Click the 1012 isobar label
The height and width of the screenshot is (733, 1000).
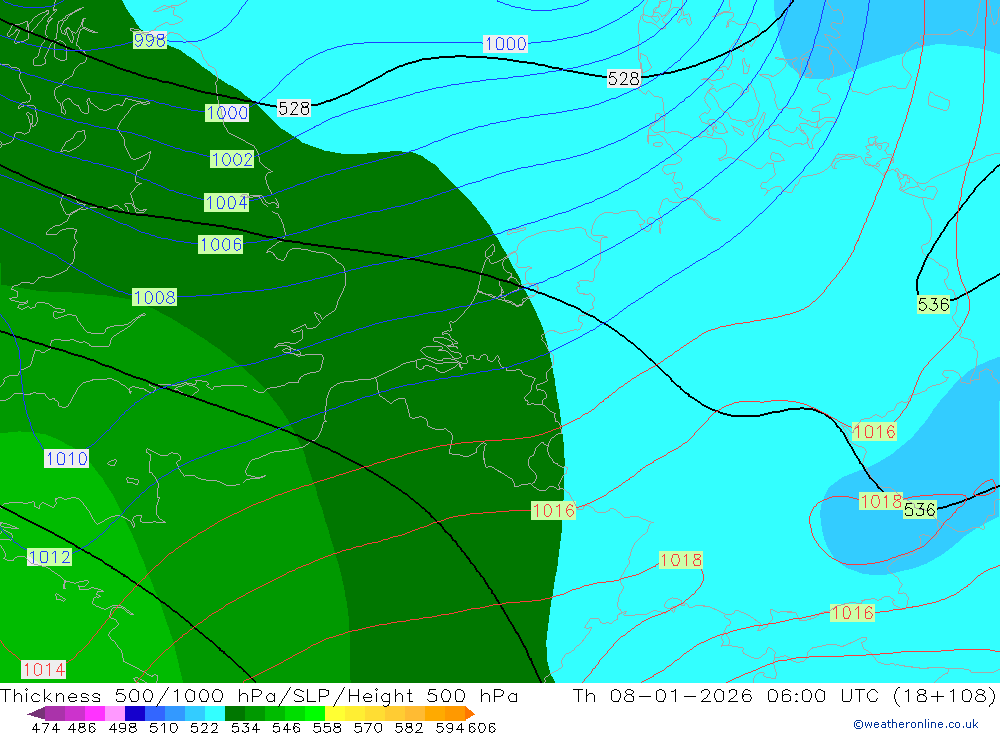point(49,557)
